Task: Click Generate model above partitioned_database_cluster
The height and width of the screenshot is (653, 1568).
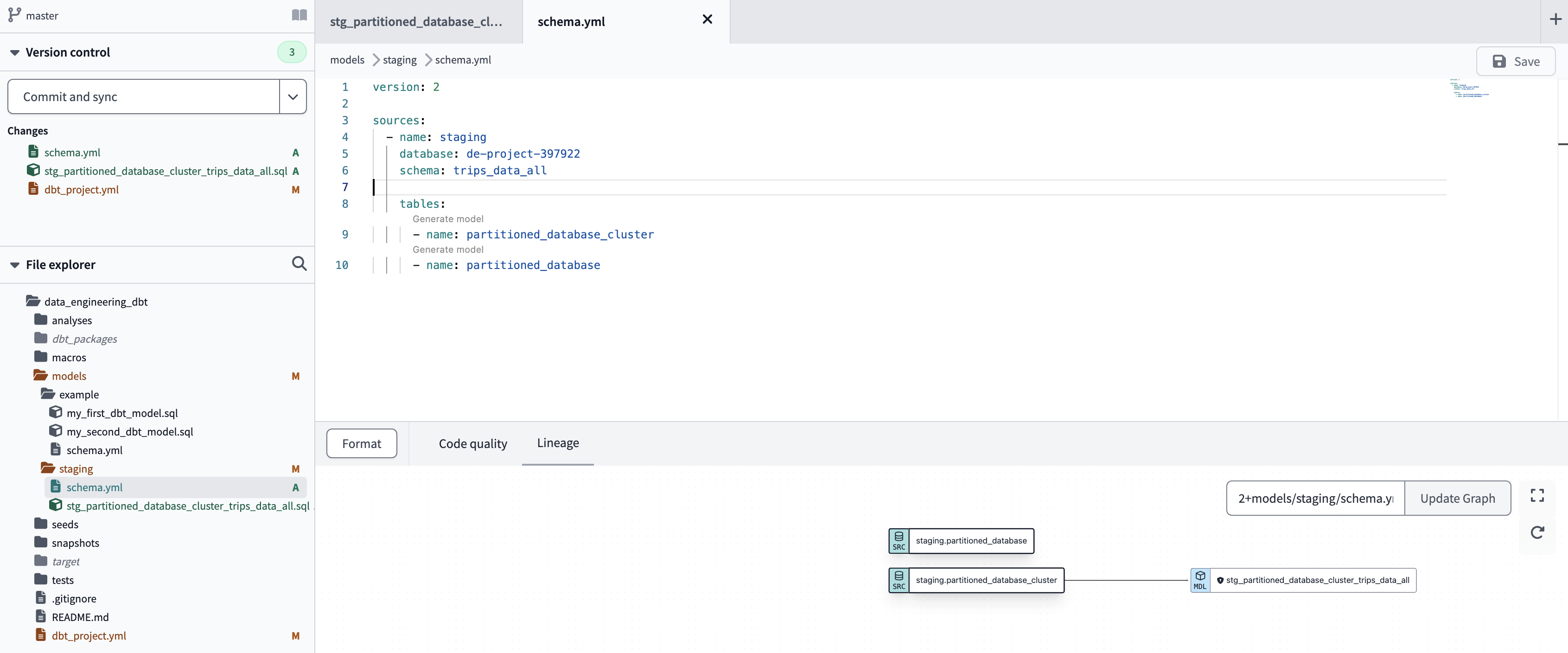Action: click(447, 219)
